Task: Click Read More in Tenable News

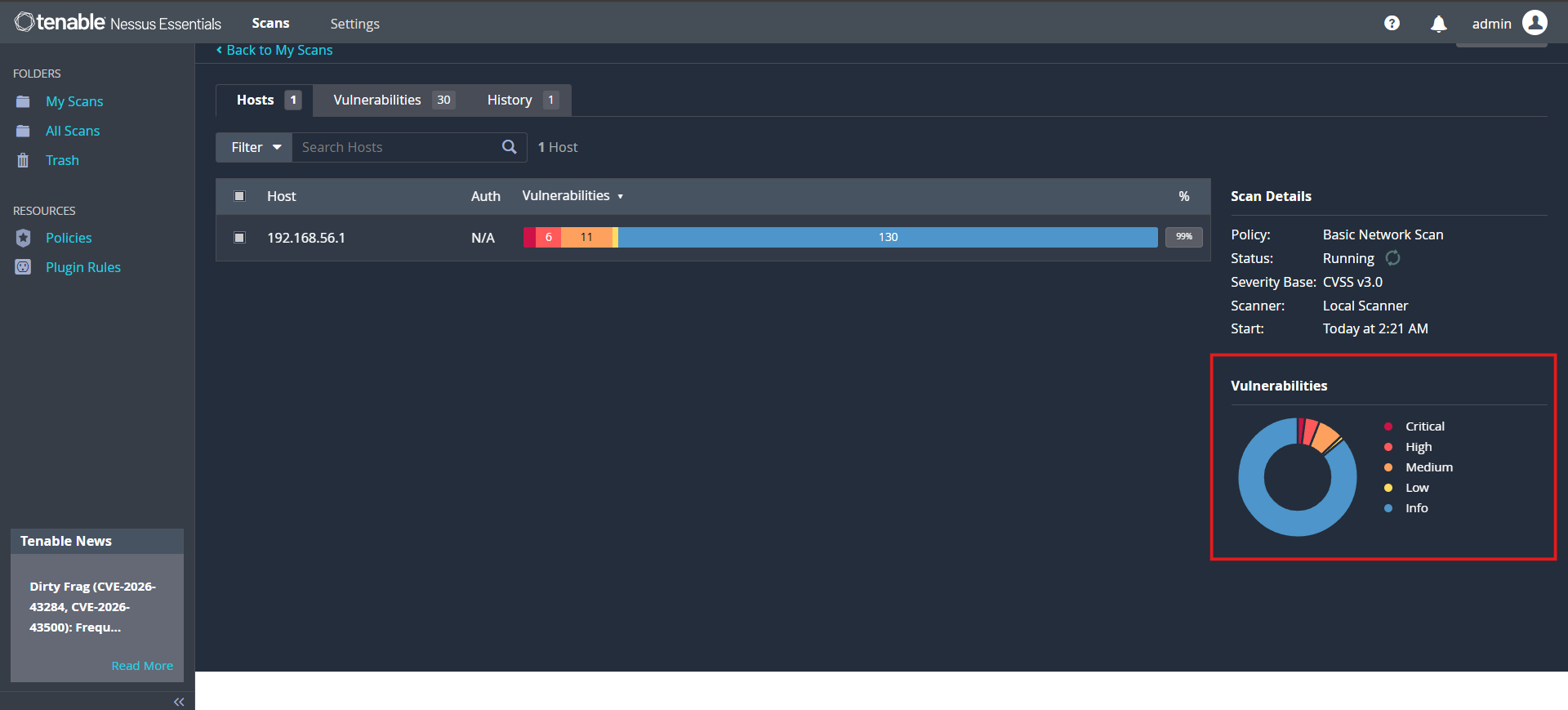Action: pos(142,666)
